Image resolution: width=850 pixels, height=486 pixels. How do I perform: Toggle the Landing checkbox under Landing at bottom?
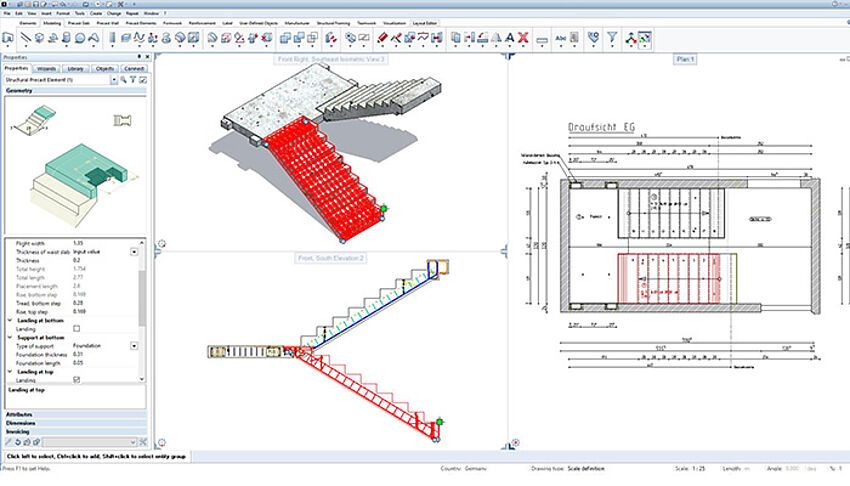(78, 328)
